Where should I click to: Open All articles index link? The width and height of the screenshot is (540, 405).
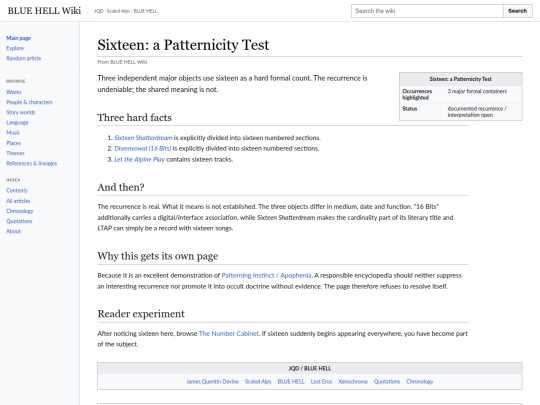(18, 201)
